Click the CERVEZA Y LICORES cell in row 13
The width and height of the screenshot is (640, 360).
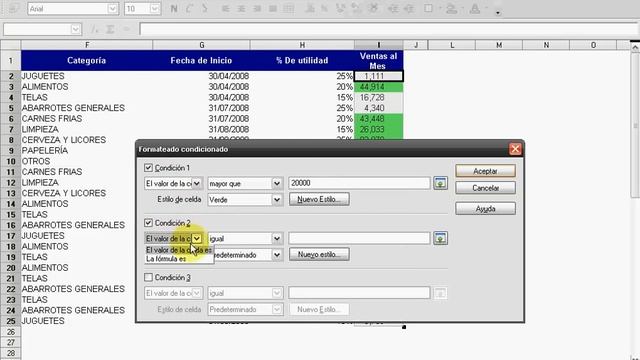pos(78,193)
